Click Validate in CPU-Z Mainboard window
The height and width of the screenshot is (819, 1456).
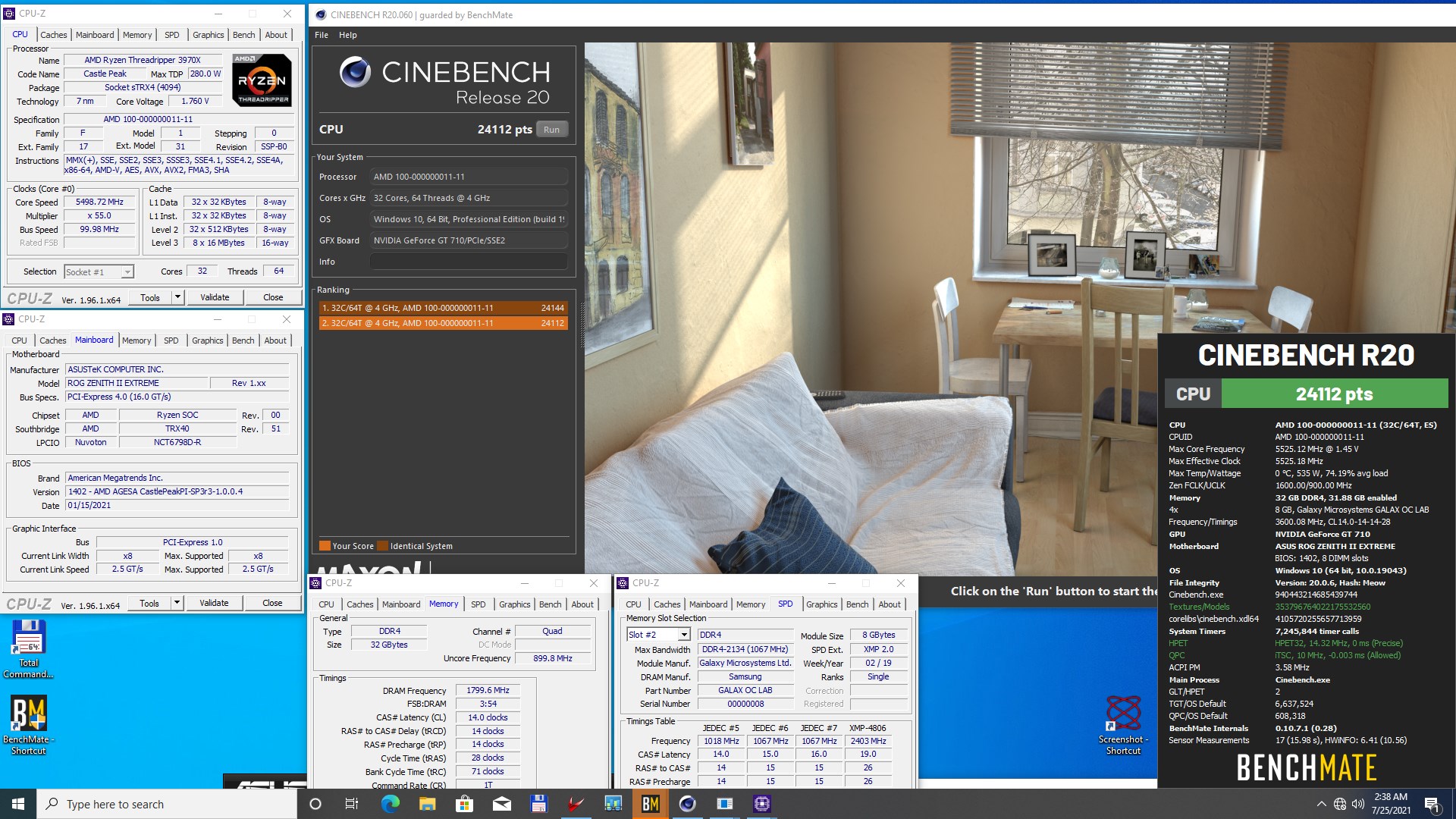pyautogui.click(x=214, y=603)
